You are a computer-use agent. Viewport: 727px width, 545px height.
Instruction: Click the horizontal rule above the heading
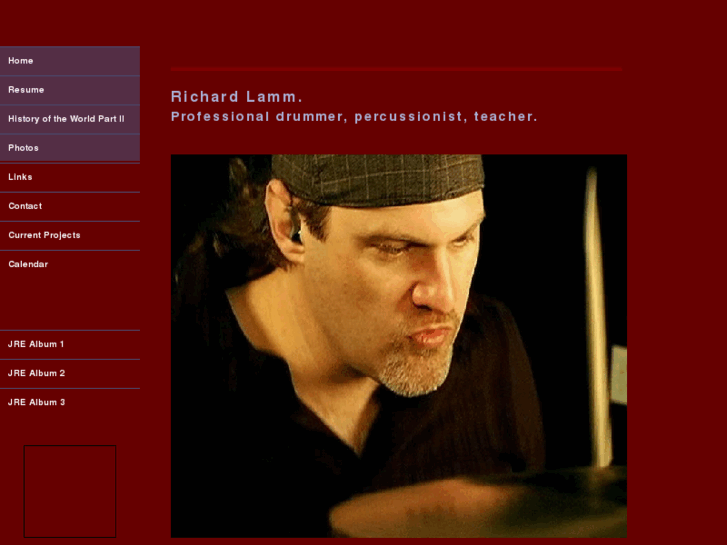tap(396, 69)
